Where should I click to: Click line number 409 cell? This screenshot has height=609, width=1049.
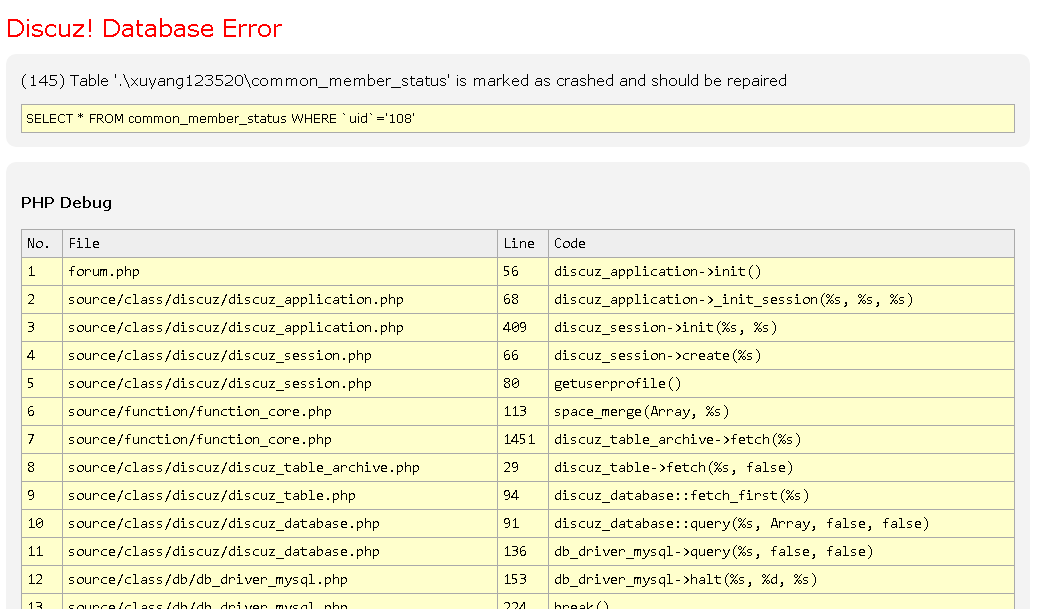point(522,328)
